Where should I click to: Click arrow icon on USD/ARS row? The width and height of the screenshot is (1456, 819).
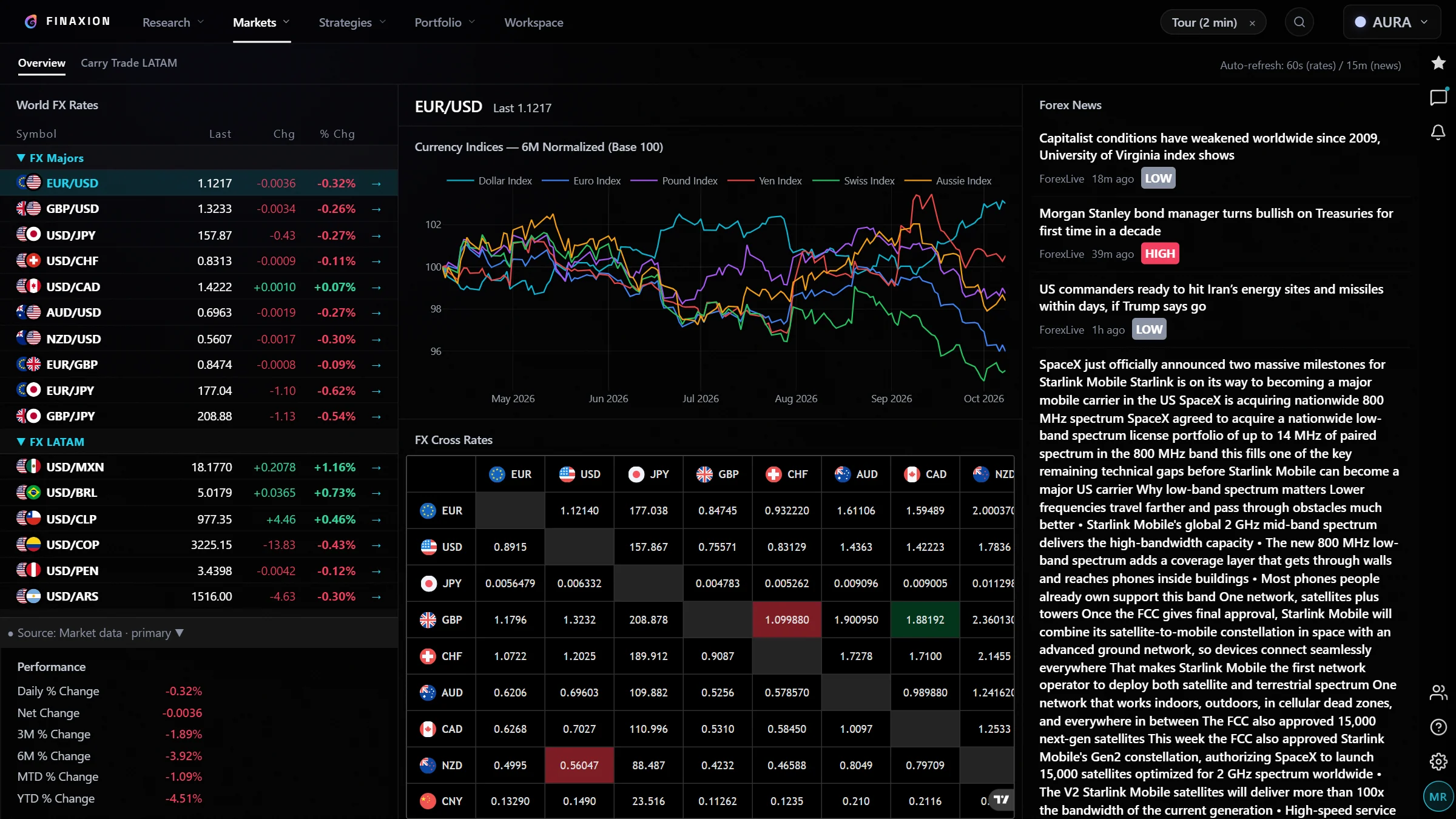click(376, 597)
